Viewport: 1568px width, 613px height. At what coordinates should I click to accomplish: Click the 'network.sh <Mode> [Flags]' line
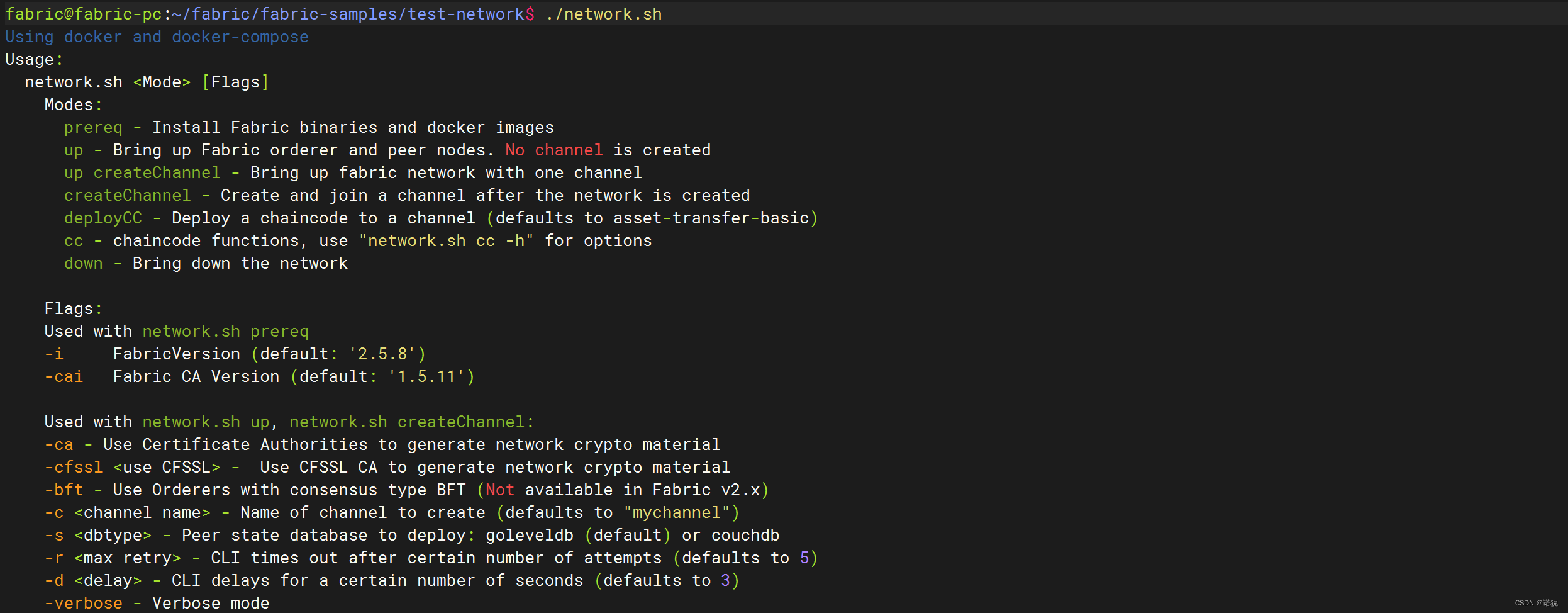tap(147, 82)
